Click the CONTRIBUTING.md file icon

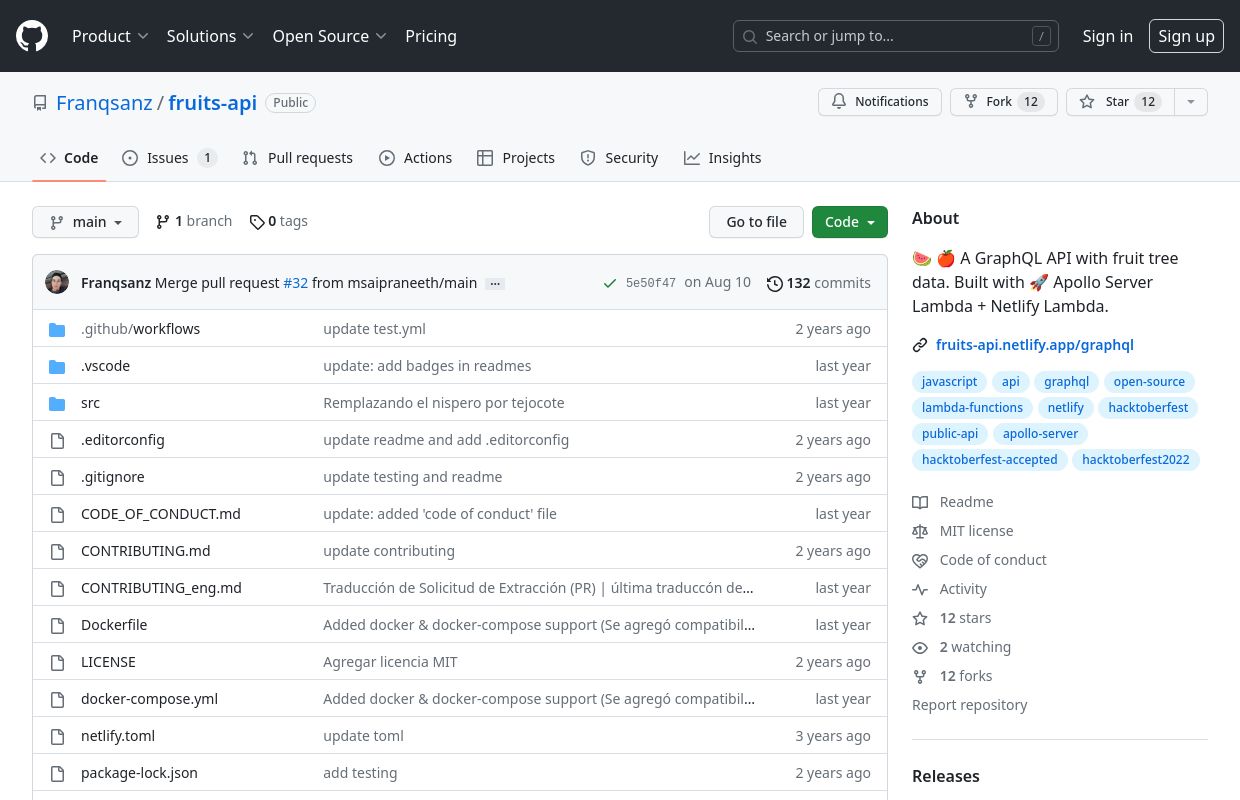(x=57, y=552)
